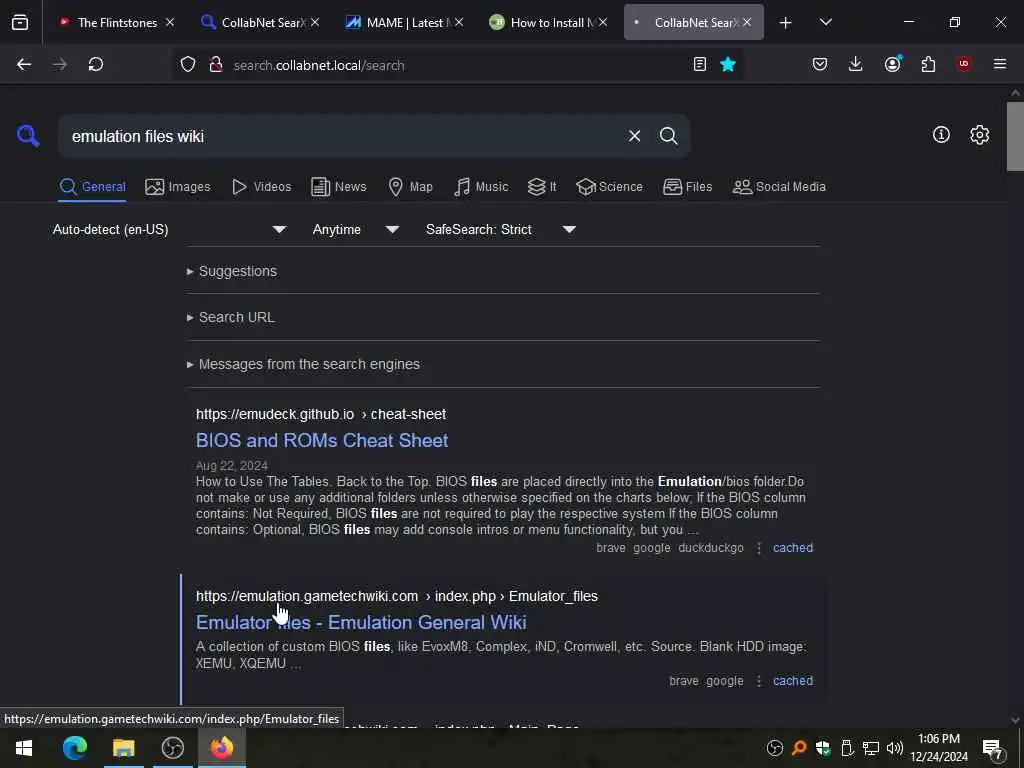
Task: Submit search with magnifier button
Action: [x=668, y=136]
